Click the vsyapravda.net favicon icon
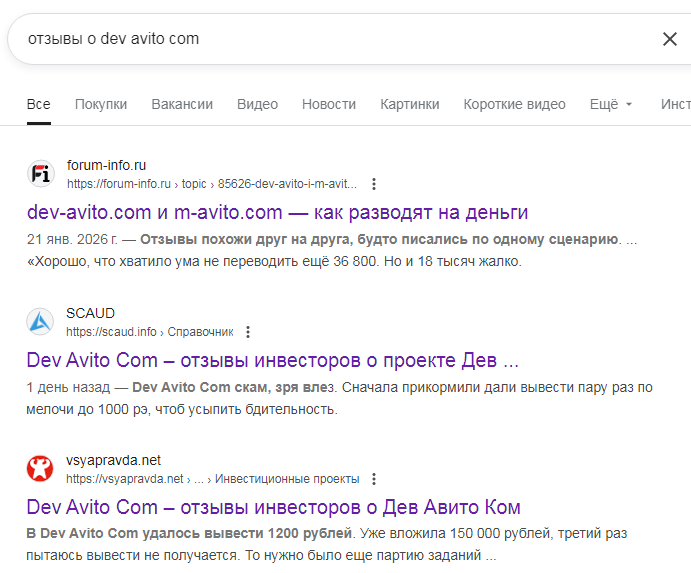The width and height of the screenshot is (691, 573). coord(40,469)
